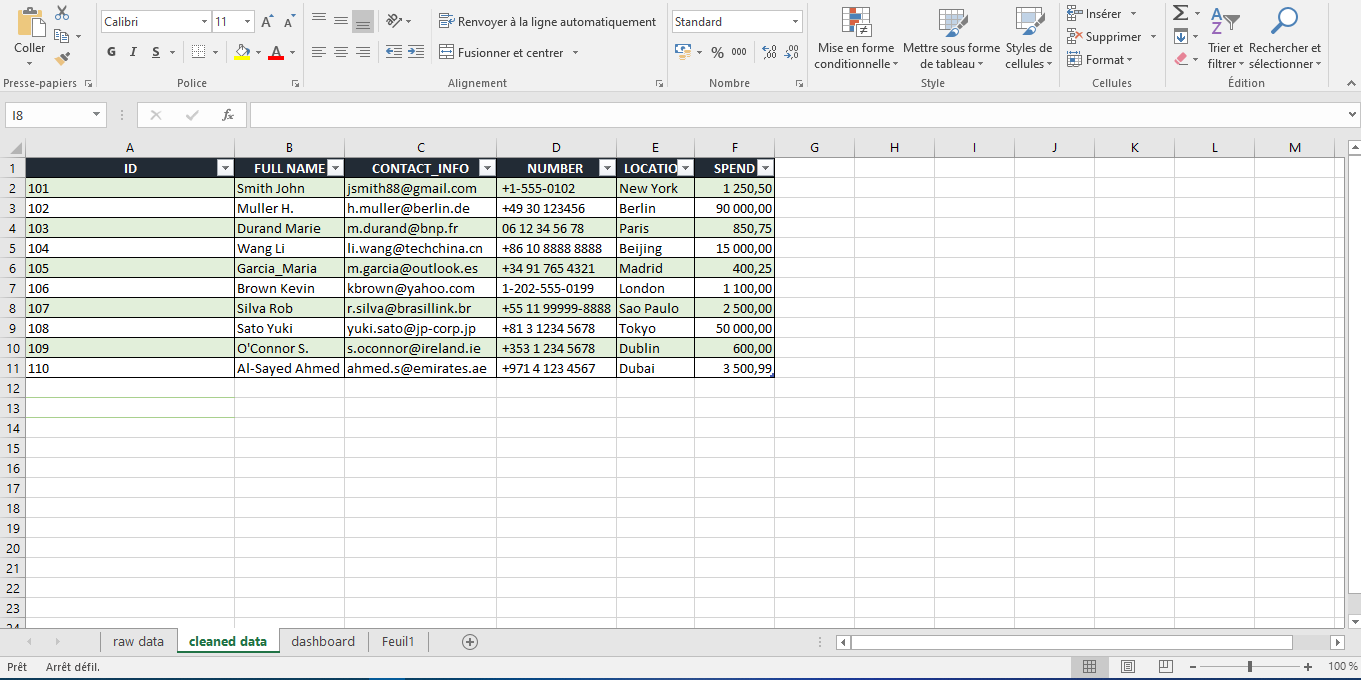Select the Format Painter brush icon

point(62,59)
